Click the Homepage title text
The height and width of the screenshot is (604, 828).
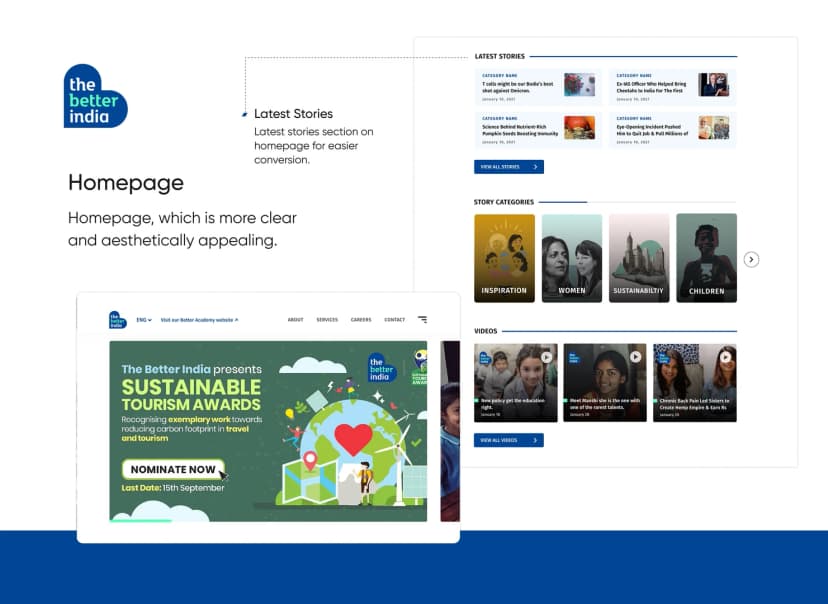[x=126, y=183]
